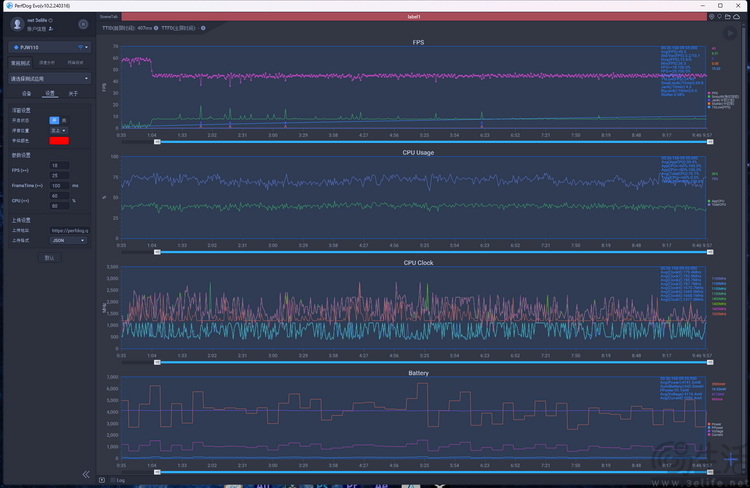Click the 默认 reset button
Image resolution: width=750 pixels, height=488 pixels.
[x=49, y=257]
